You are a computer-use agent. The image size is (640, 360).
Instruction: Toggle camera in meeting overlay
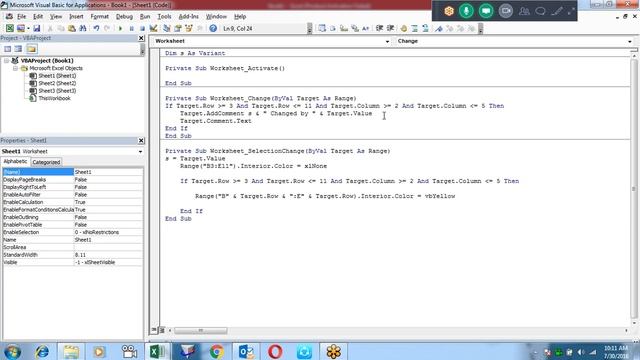[x=505, y=11]
